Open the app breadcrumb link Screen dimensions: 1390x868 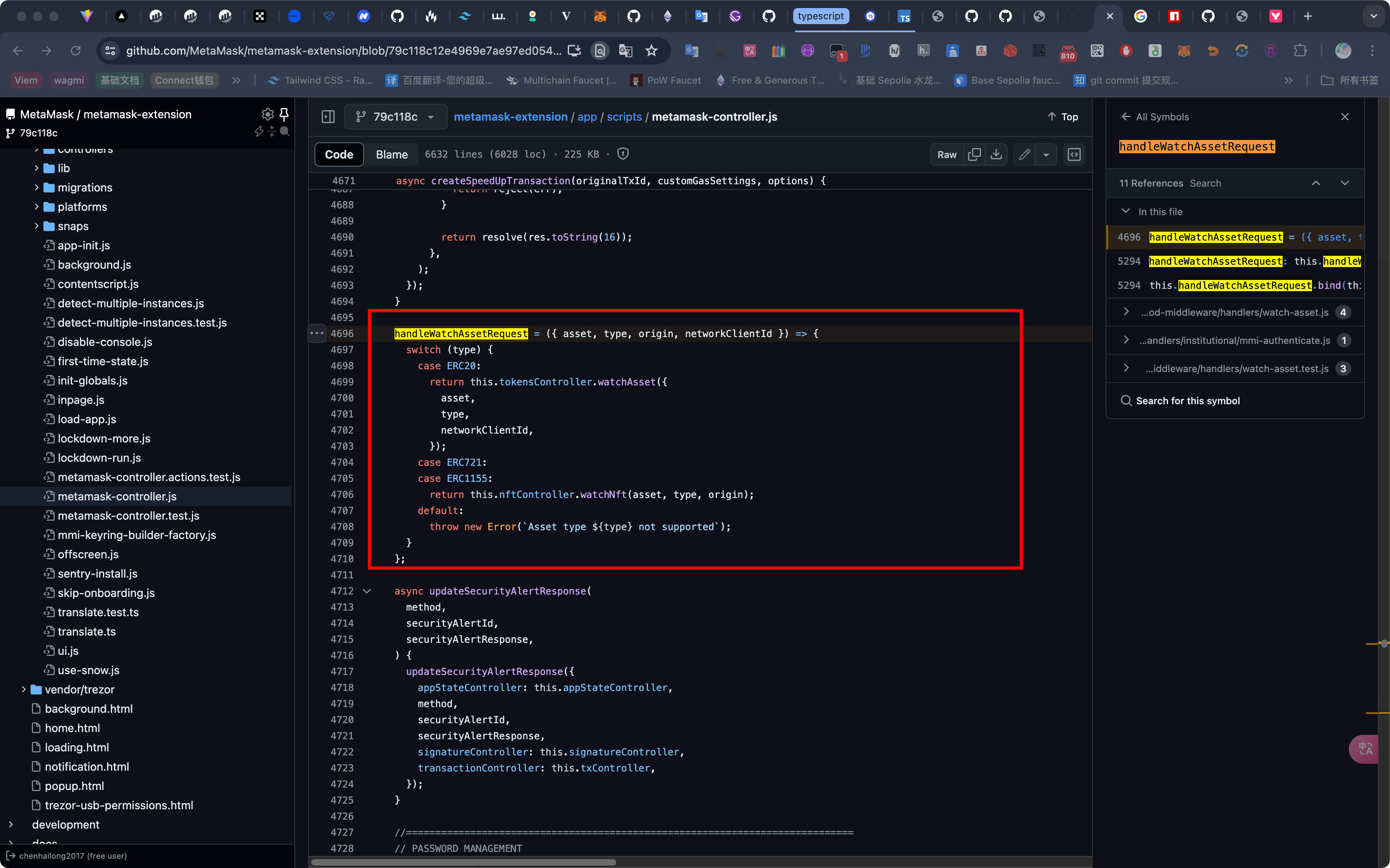[x=586, y=117]
